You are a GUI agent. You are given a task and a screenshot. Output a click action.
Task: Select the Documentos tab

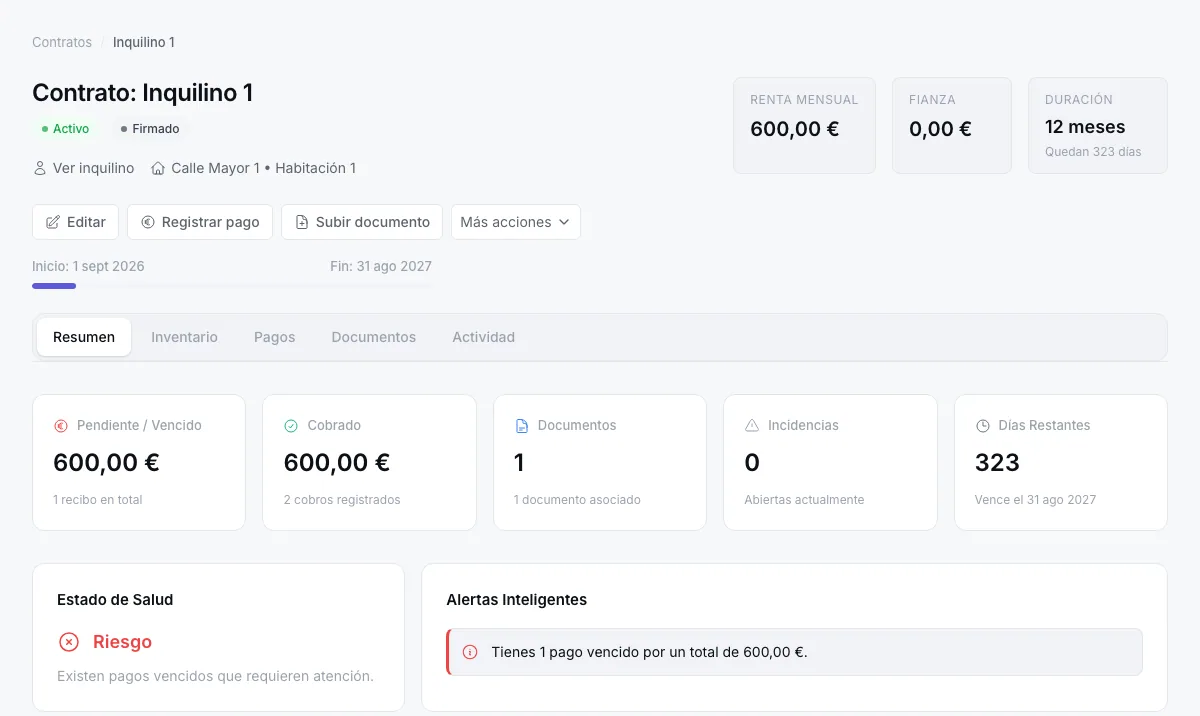[x=374, y=337]
